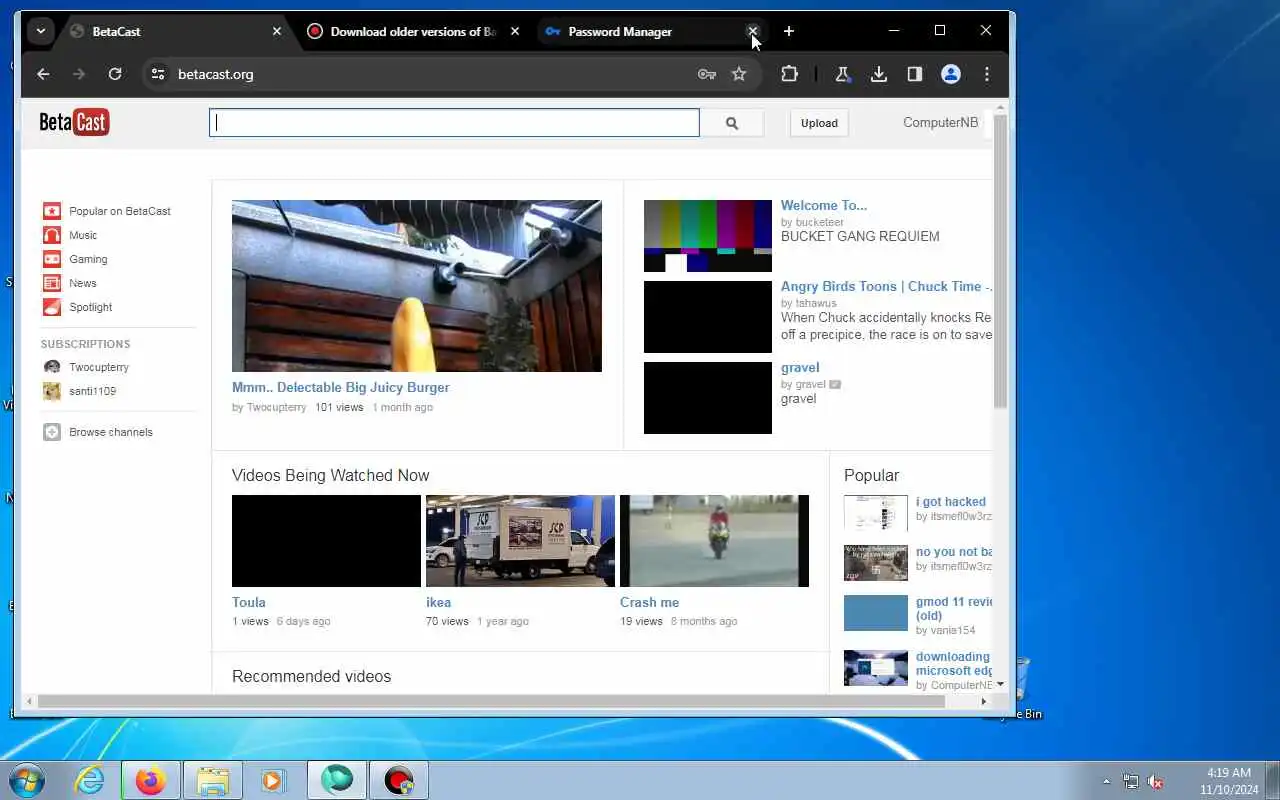Open the ikea title link

pyautogui.click(x=438, y=602)
